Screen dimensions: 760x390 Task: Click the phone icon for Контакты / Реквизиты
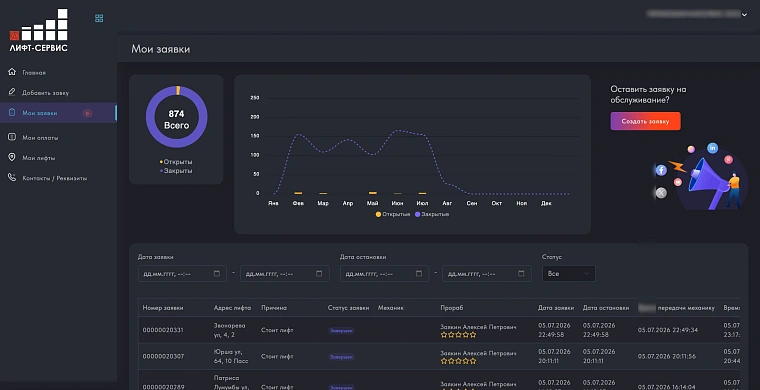click(12, 178)
